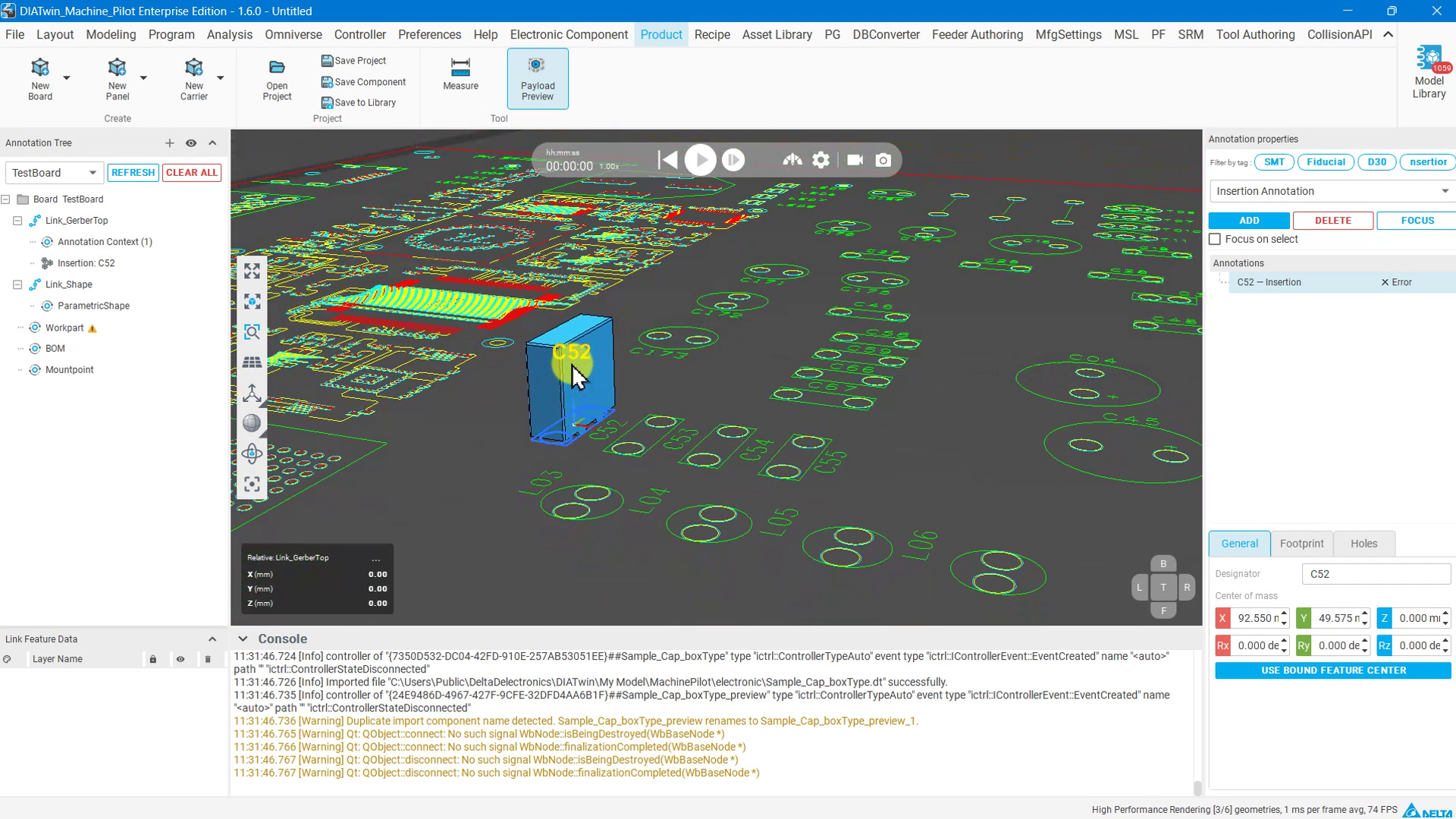
Task: Toggle the Fiducial tag filter
Action: (1326, 162)
